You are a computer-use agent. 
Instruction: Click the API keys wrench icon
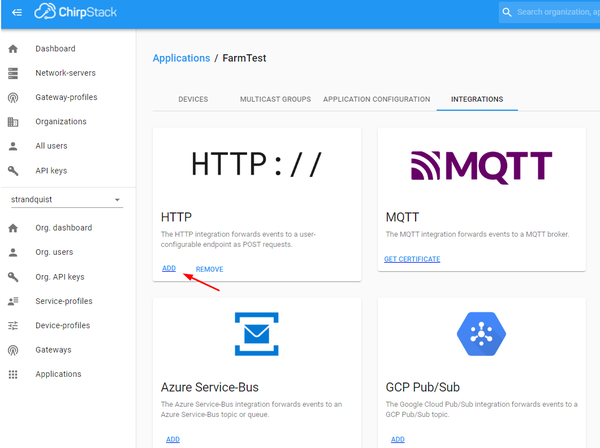[x=13, y=171]
